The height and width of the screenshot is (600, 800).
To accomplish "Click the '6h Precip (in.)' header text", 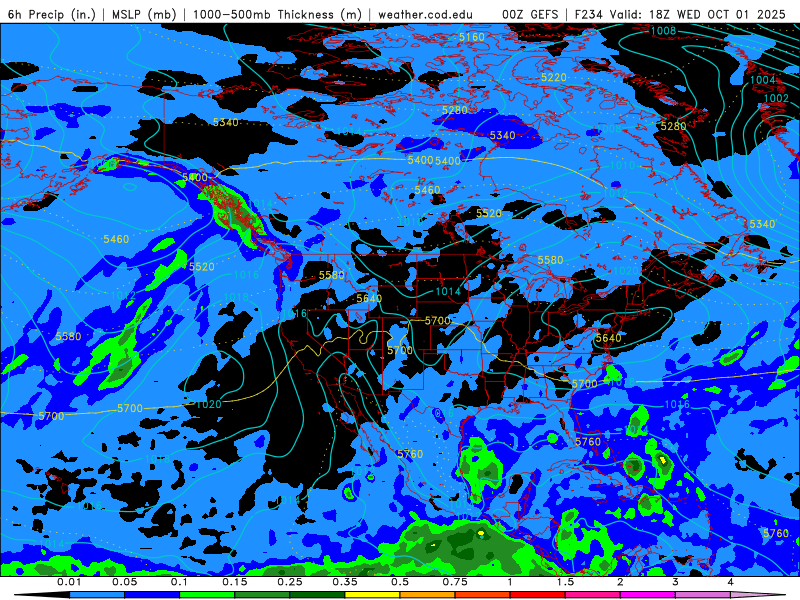I will [52, 14].
